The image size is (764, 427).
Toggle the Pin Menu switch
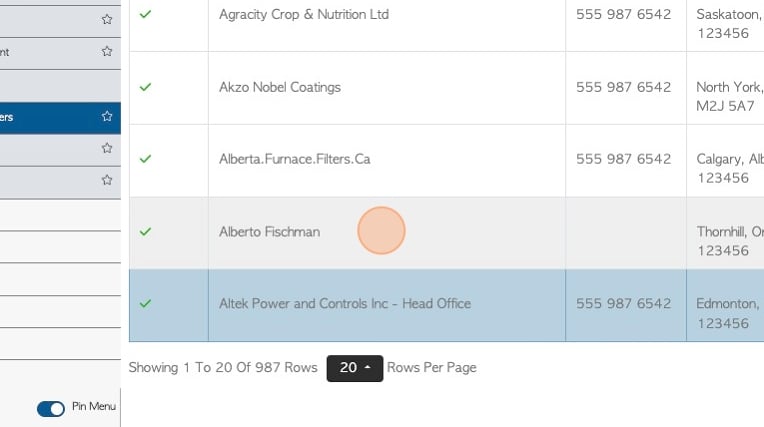pyautogui.click(x=51, y=408)
